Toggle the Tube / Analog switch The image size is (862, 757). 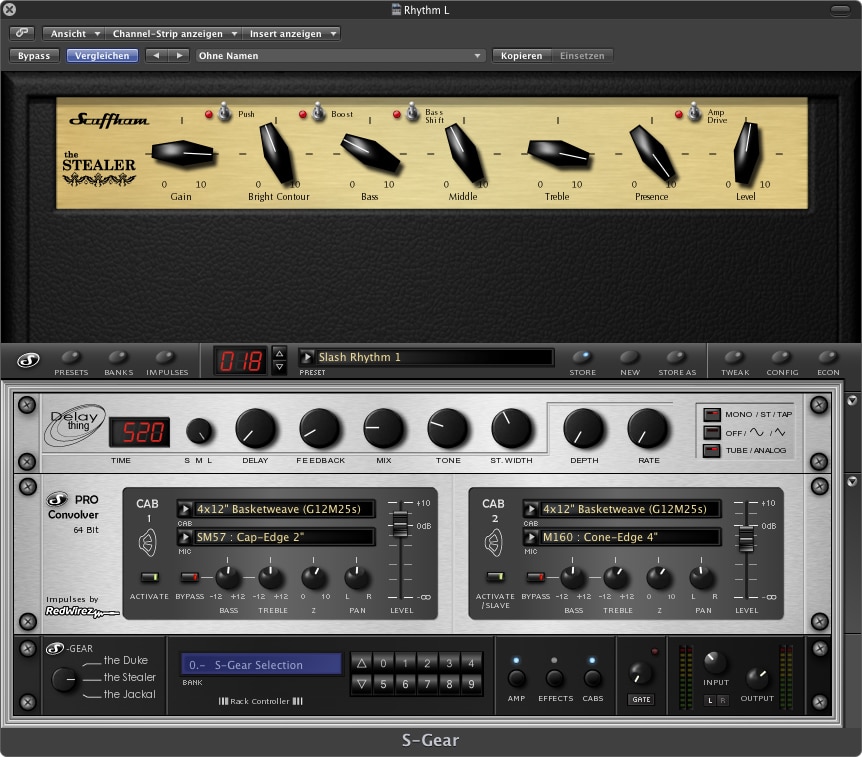[712, 451]
